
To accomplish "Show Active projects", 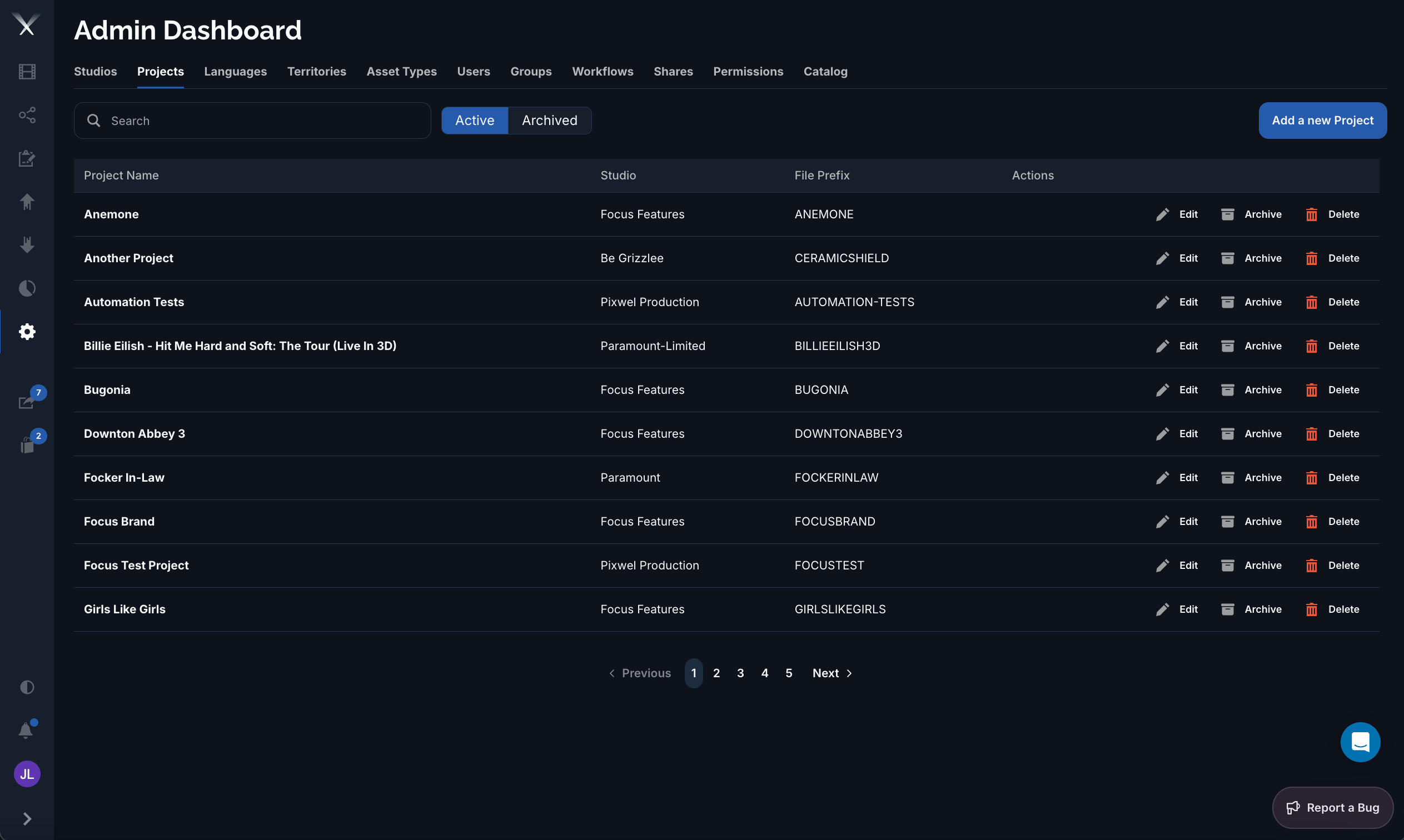I will tap(475, 121).
